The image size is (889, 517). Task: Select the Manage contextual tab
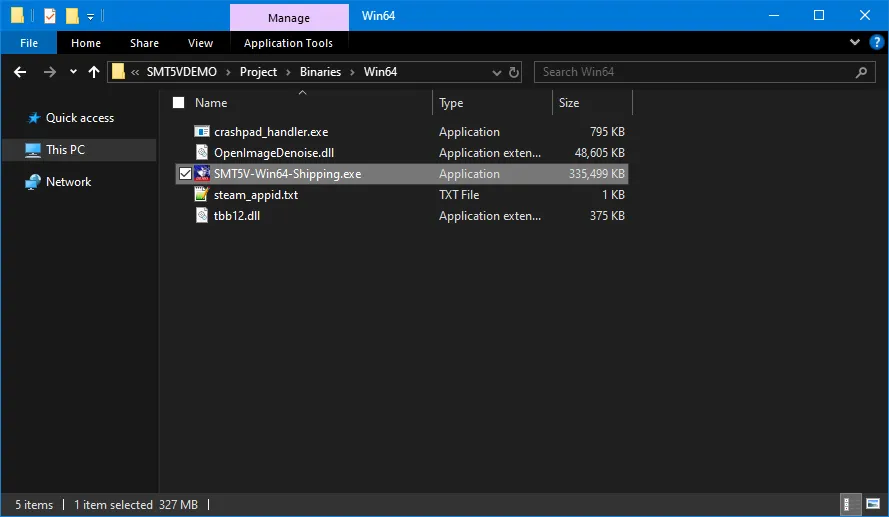(x=289, y=18)
